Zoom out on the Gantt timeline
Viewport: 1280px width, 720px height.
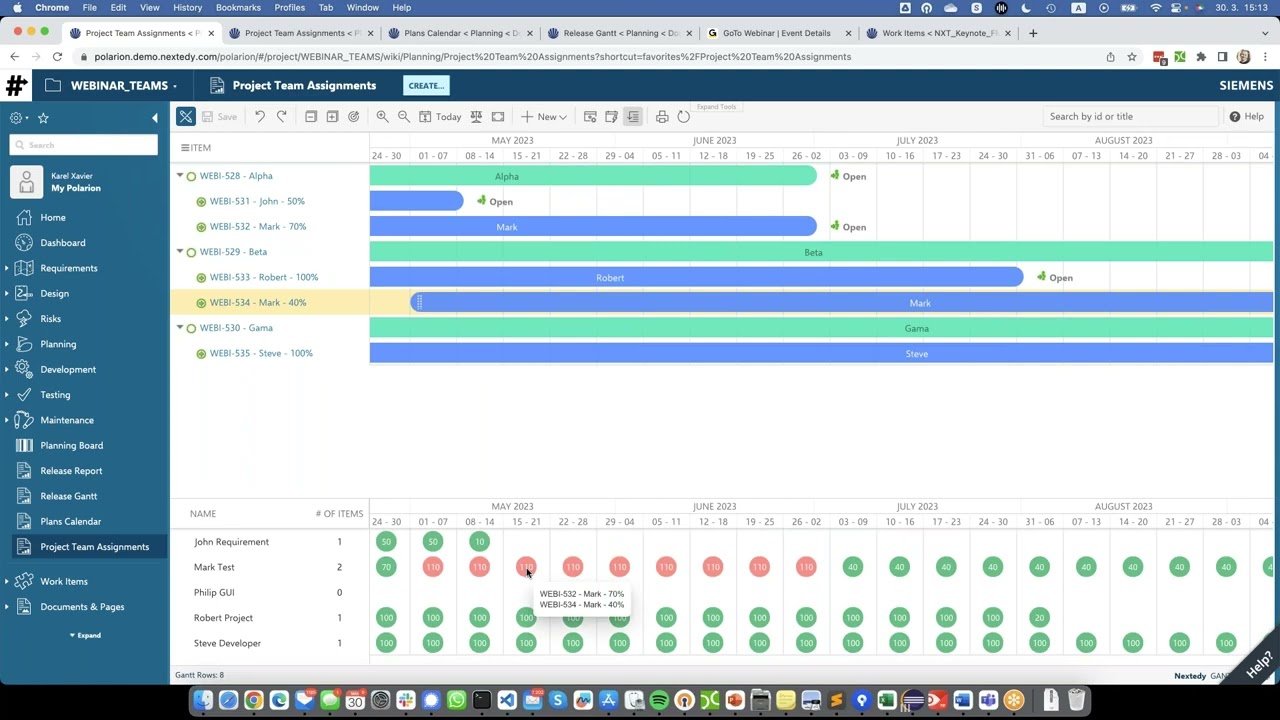point(404,117)
